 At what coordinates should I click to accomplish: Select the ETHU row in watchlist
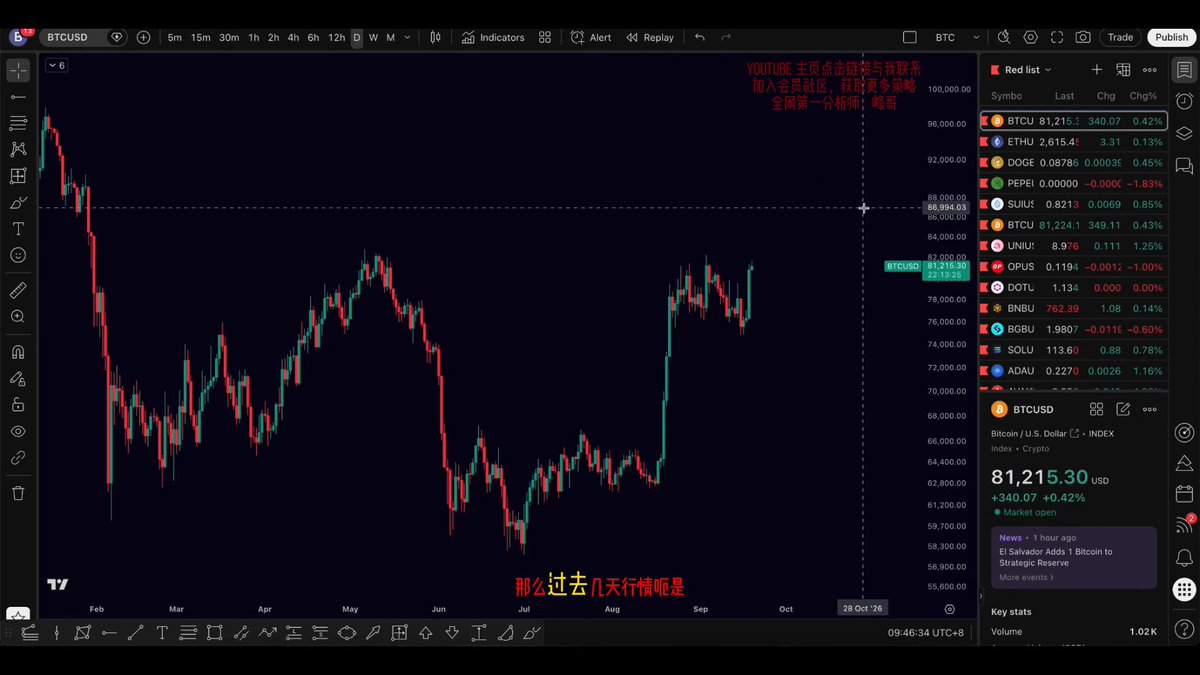(1073, 142)
